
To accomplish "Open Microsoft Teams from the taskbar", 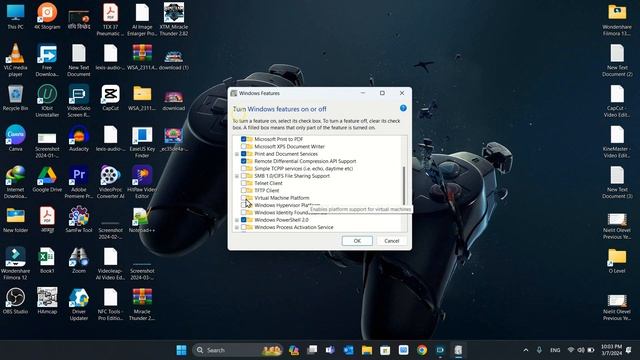I will pos(330,350).
